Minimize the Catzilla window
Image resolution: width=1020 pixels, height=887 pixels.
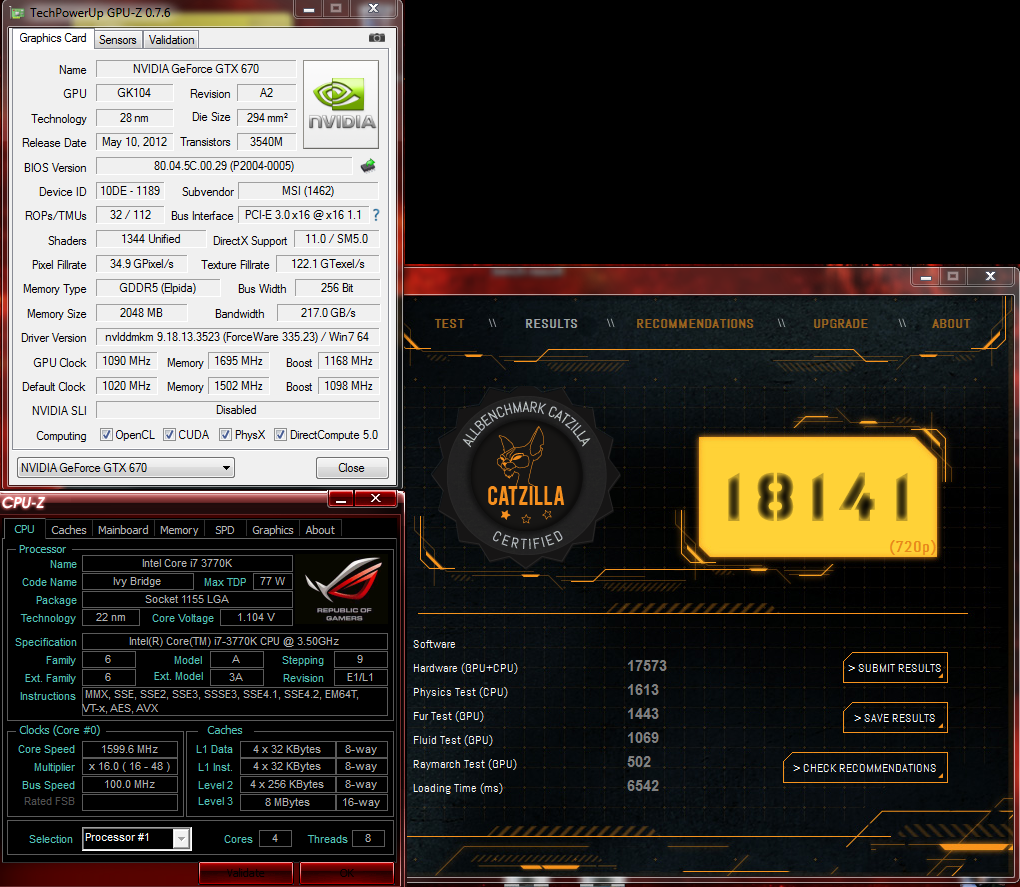pyautogui.click(x=925, y=276)
